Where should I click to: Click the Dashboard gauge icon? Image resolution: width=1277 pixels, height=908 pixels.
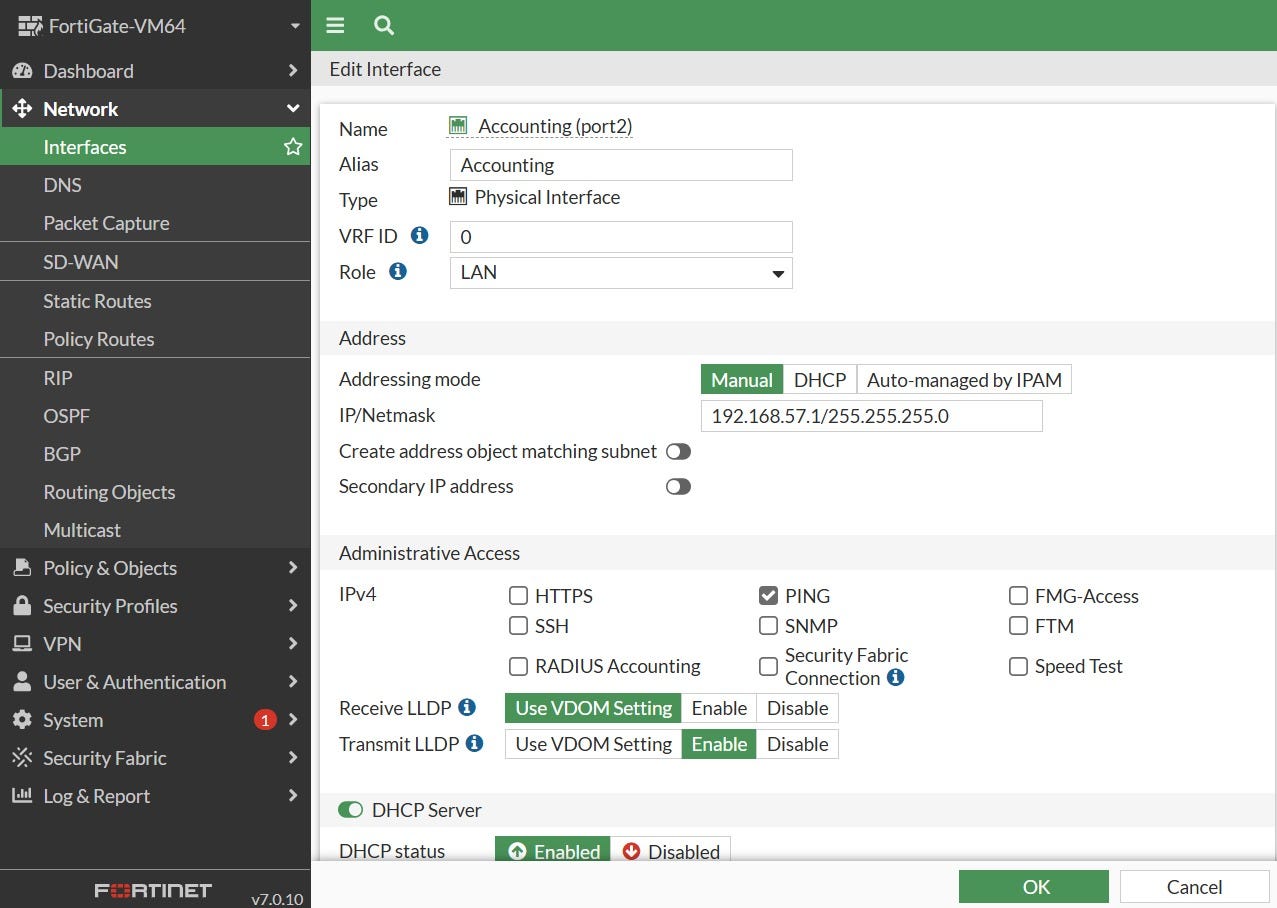click(22, 70)
